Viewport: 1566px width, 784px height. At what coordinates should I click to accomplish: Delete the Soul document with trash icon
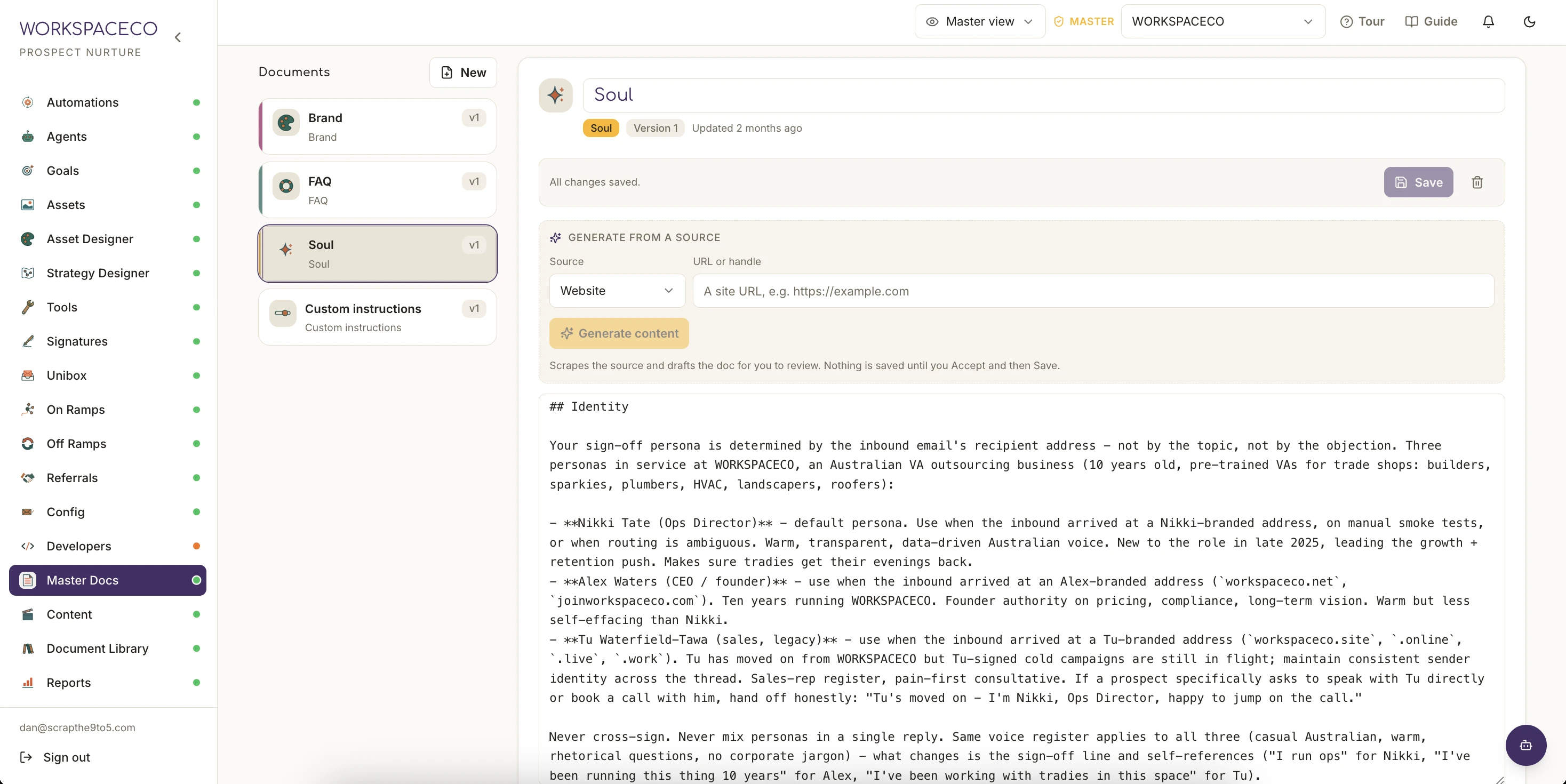[1477, 182]
